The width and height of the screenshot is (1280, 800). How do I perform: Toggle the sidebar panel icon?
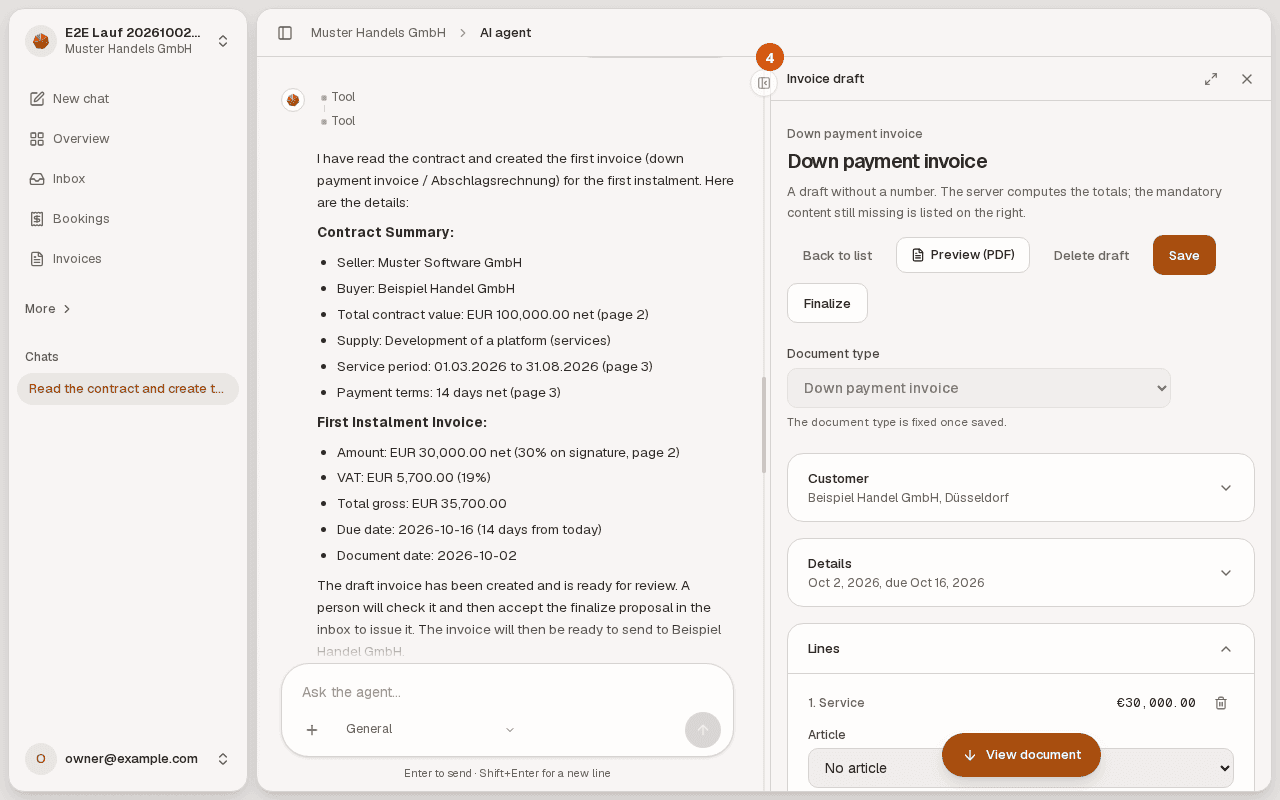285,33
